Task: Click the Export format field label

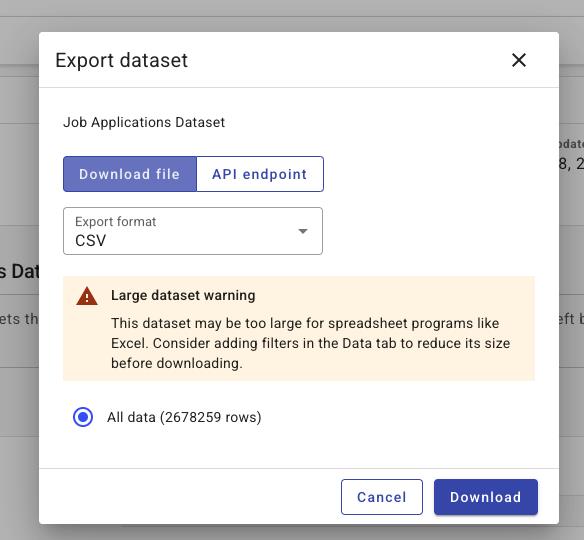Action: pyautogui.click(x=115, y=222)
